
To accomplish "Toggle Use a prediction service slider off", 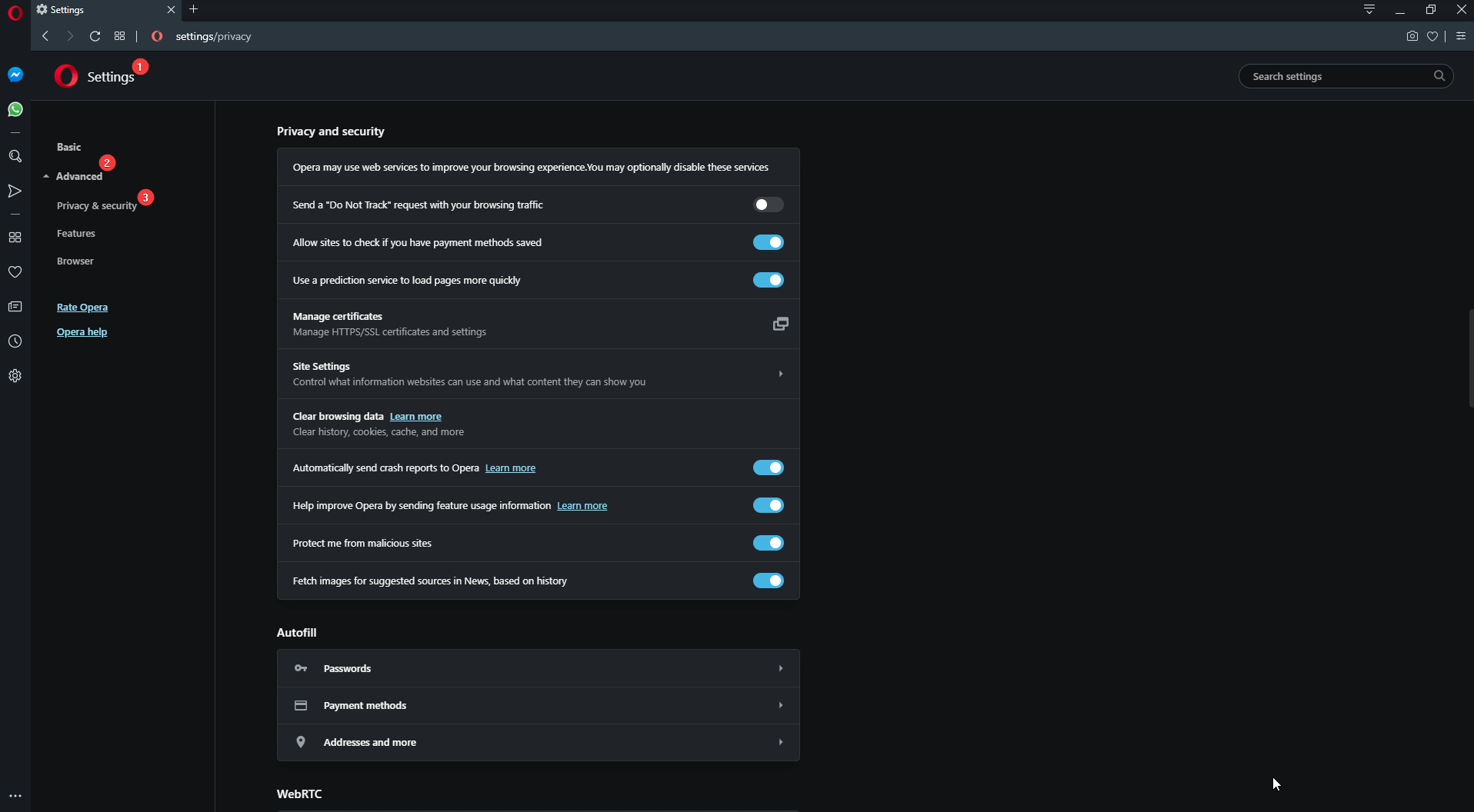I will (x=769, y=280).
